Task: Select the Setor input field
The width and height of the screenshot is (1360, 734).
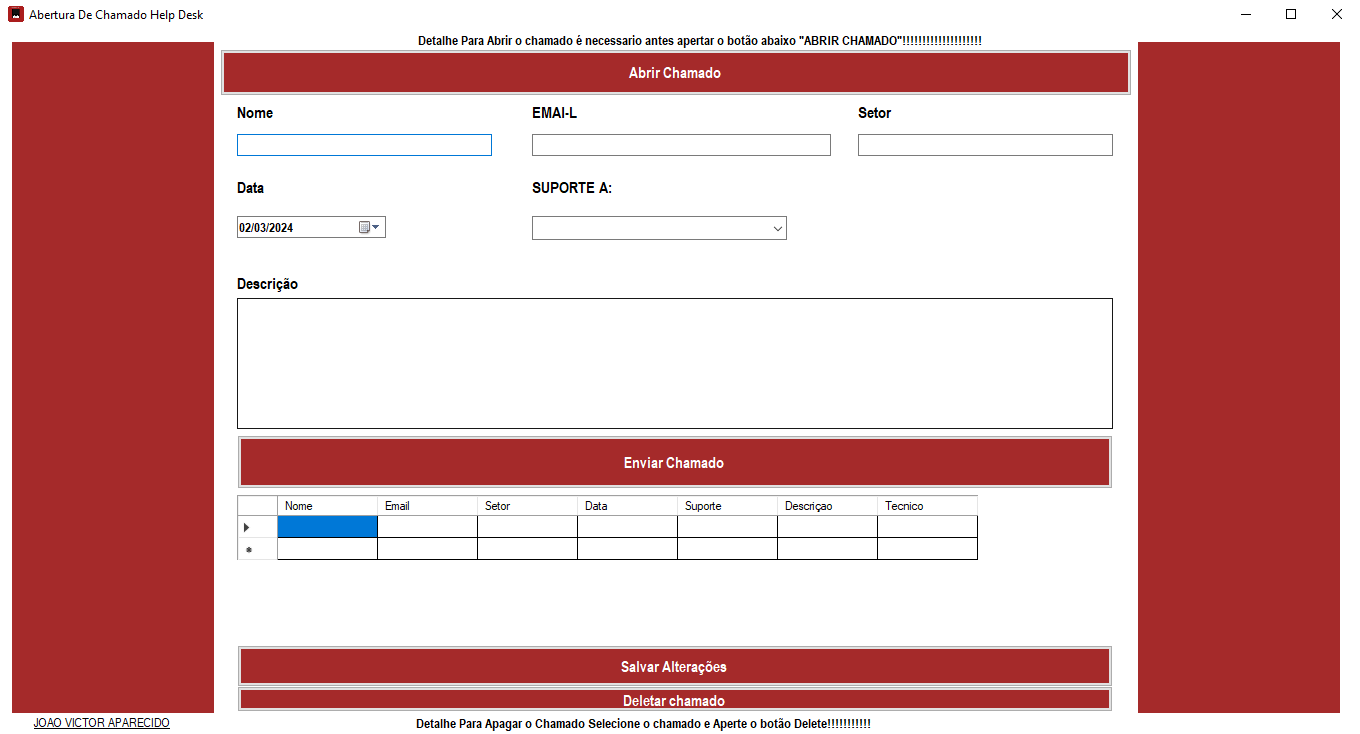Action: click(x=985, y=145)
